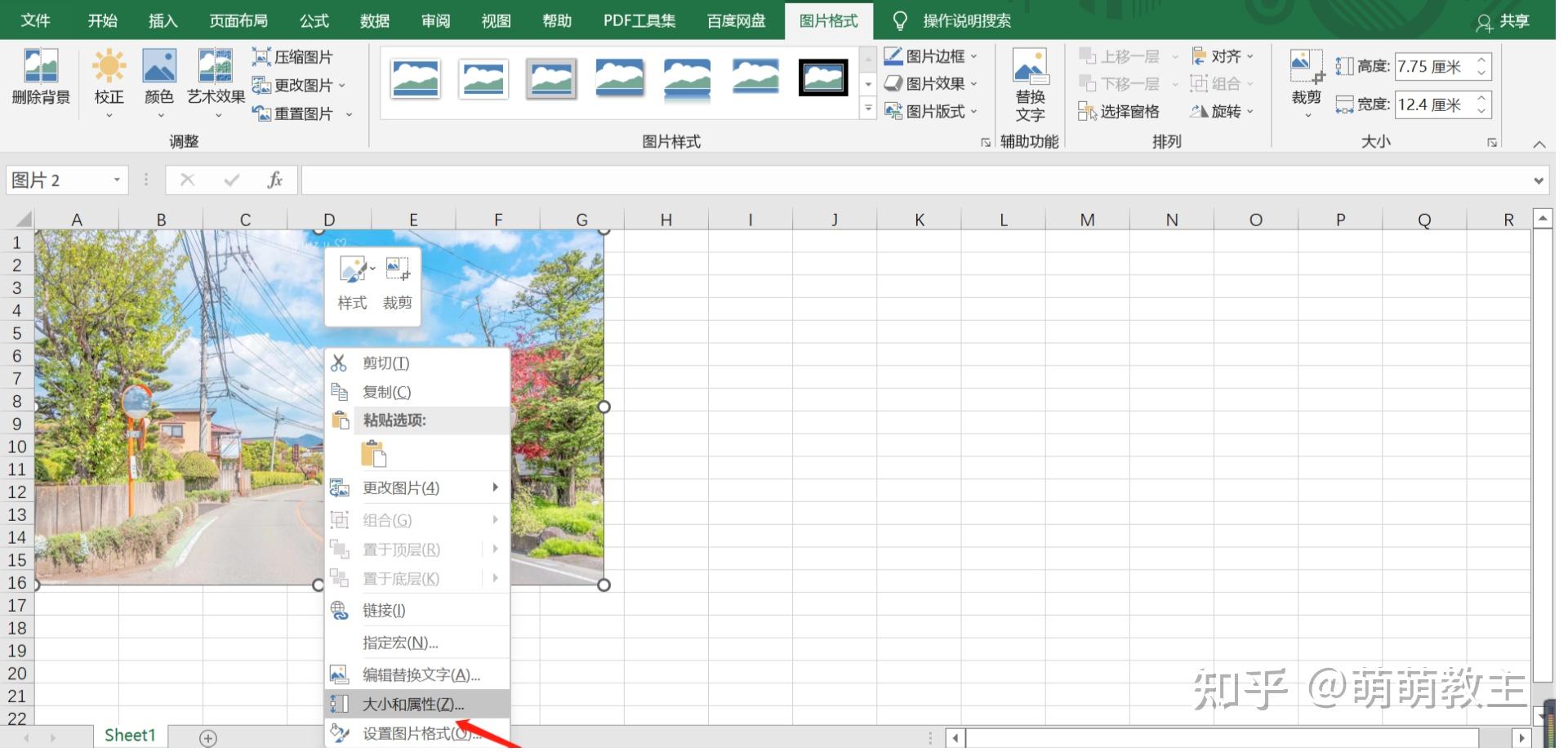Select the black-framed picture style thumbnail
This screenshot has width=1568, height=752.
click(x=823, y=78)
